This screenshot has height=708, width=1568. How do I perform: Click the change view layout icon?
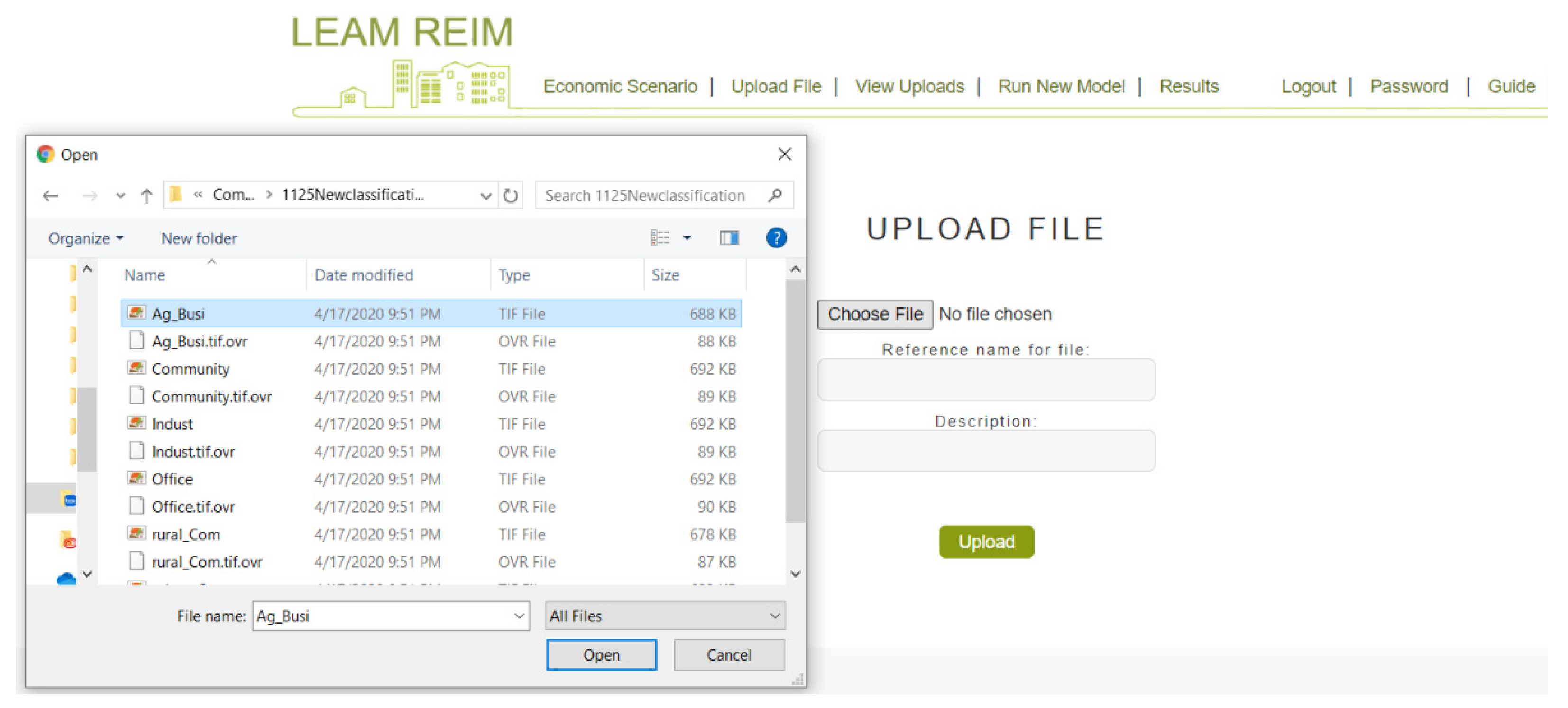pyautogui.click(x=660, y=238)
